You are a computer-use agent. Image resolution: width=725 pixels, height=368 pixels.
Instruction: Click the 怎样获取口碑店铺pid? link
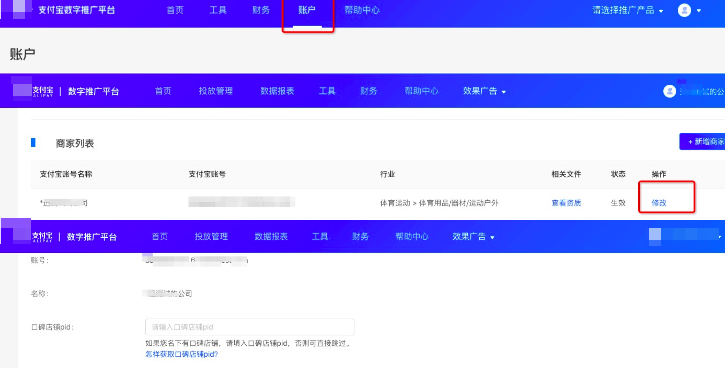tap(182, 354)
